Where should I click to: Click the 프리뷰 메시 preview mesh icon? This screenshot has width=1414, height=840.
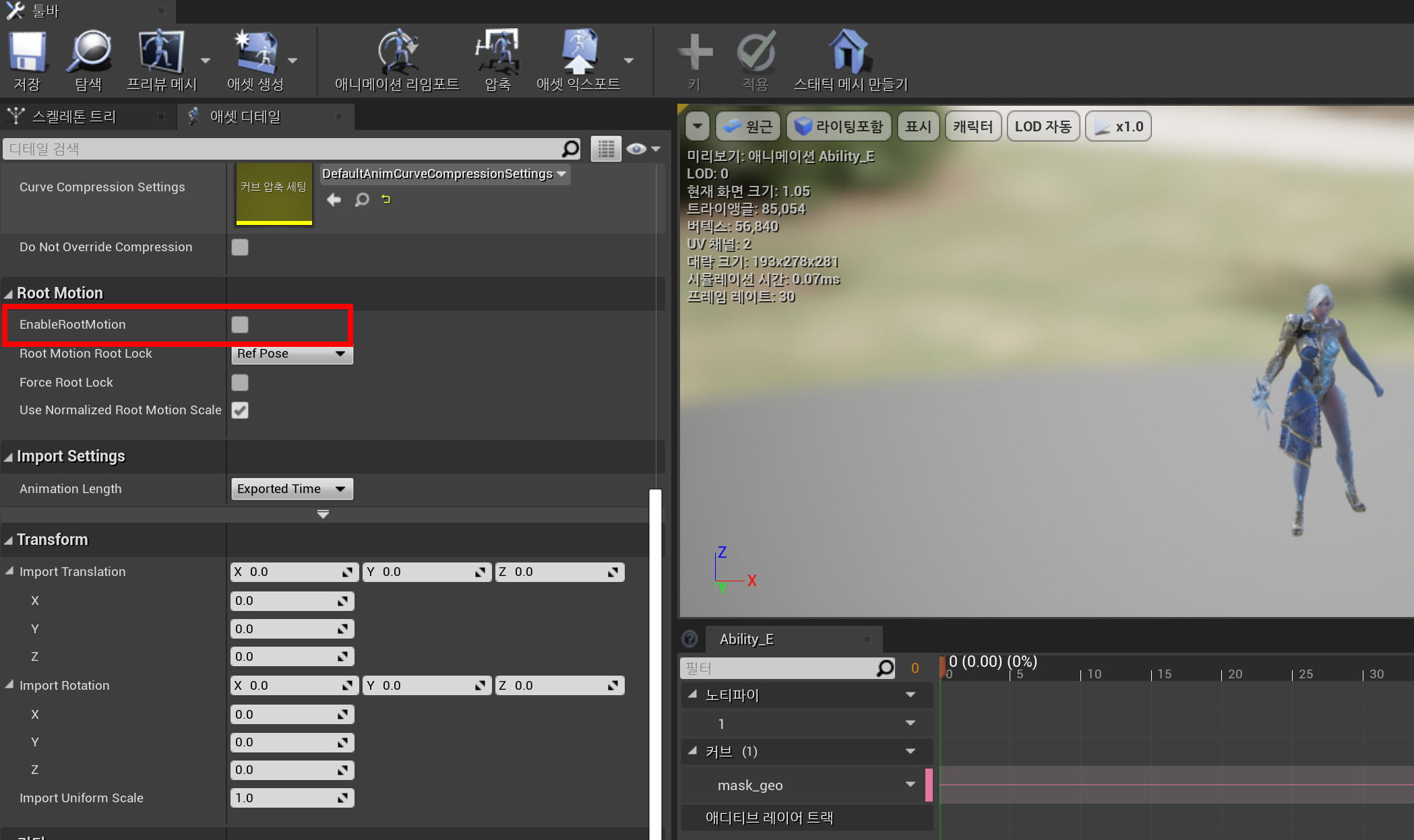point(160,52)
